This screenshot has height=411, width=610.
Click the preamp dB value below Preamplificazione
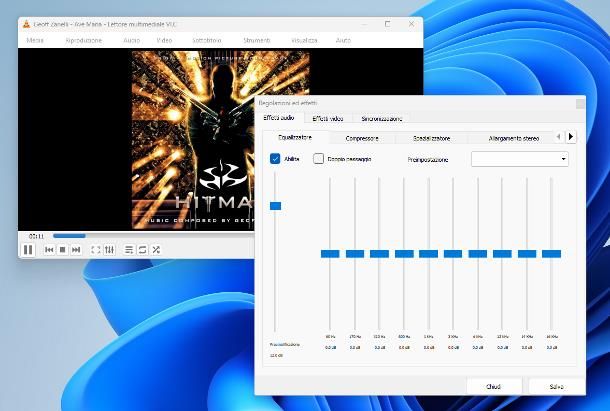click(x=276, y=355)
